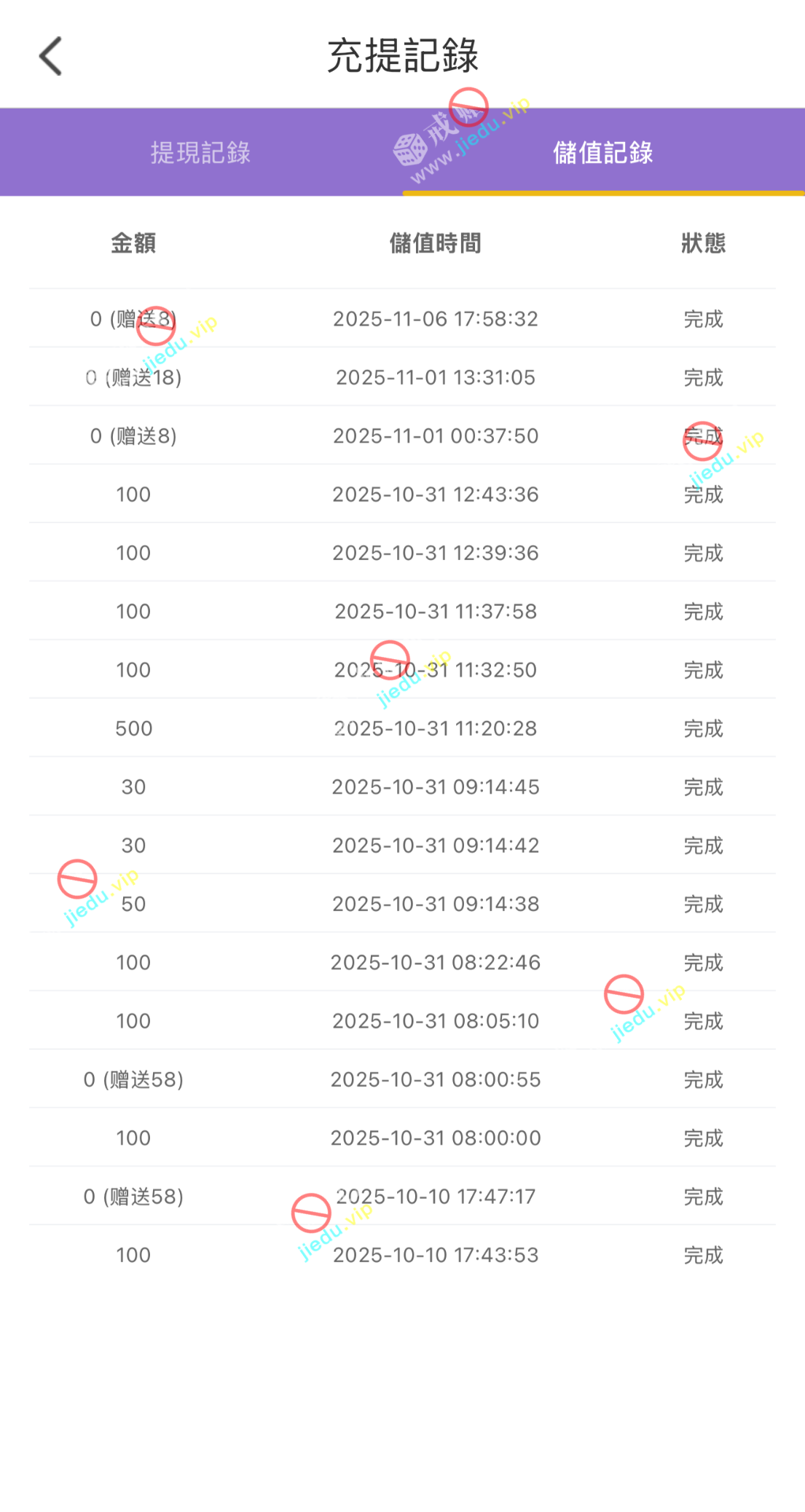Tap the 2025-10-31 12:43:36 deposit row

pos(435,495)
